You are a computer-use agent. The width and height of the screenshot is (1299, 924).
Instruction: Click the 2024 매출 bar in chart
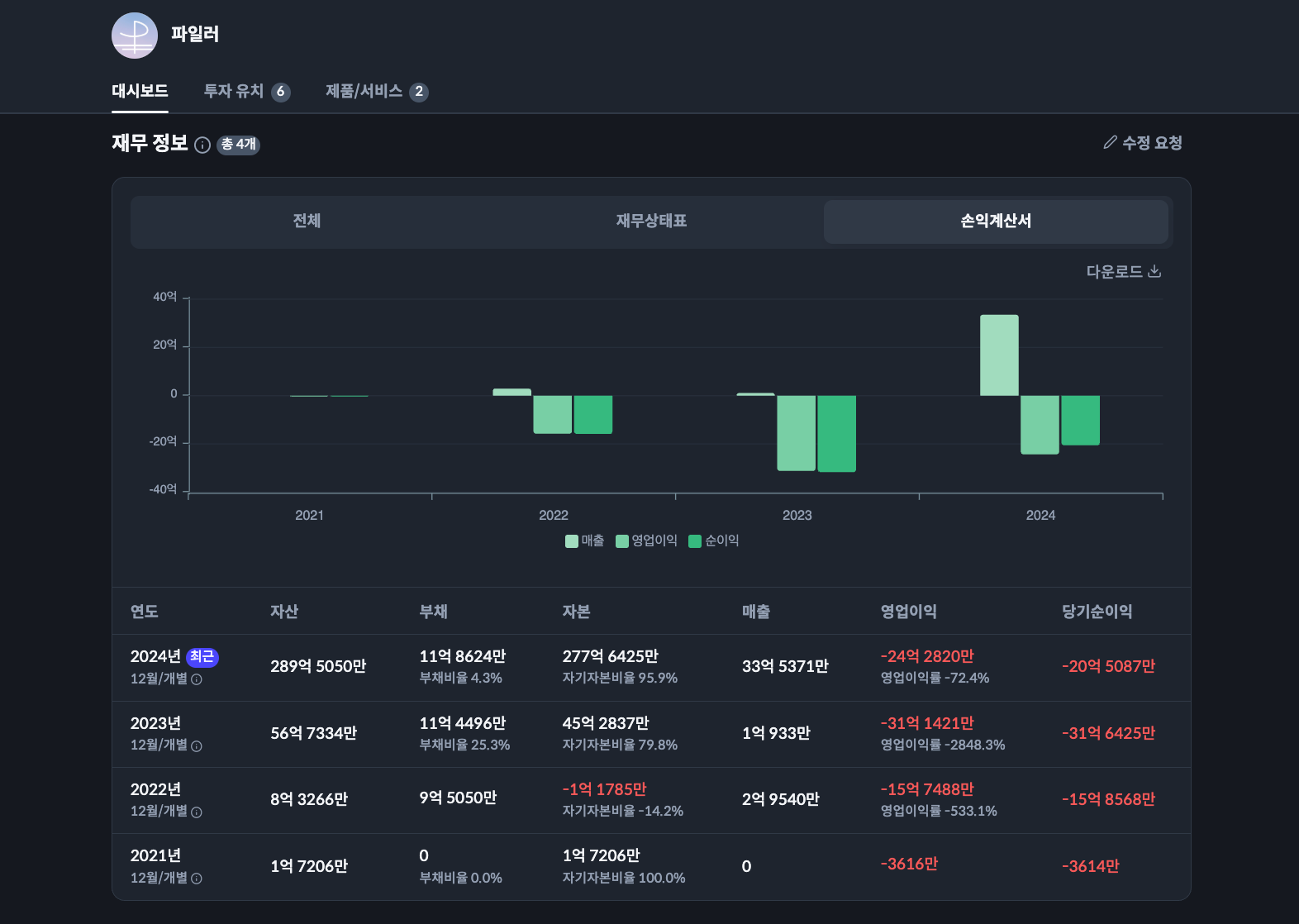click(999, 355)
